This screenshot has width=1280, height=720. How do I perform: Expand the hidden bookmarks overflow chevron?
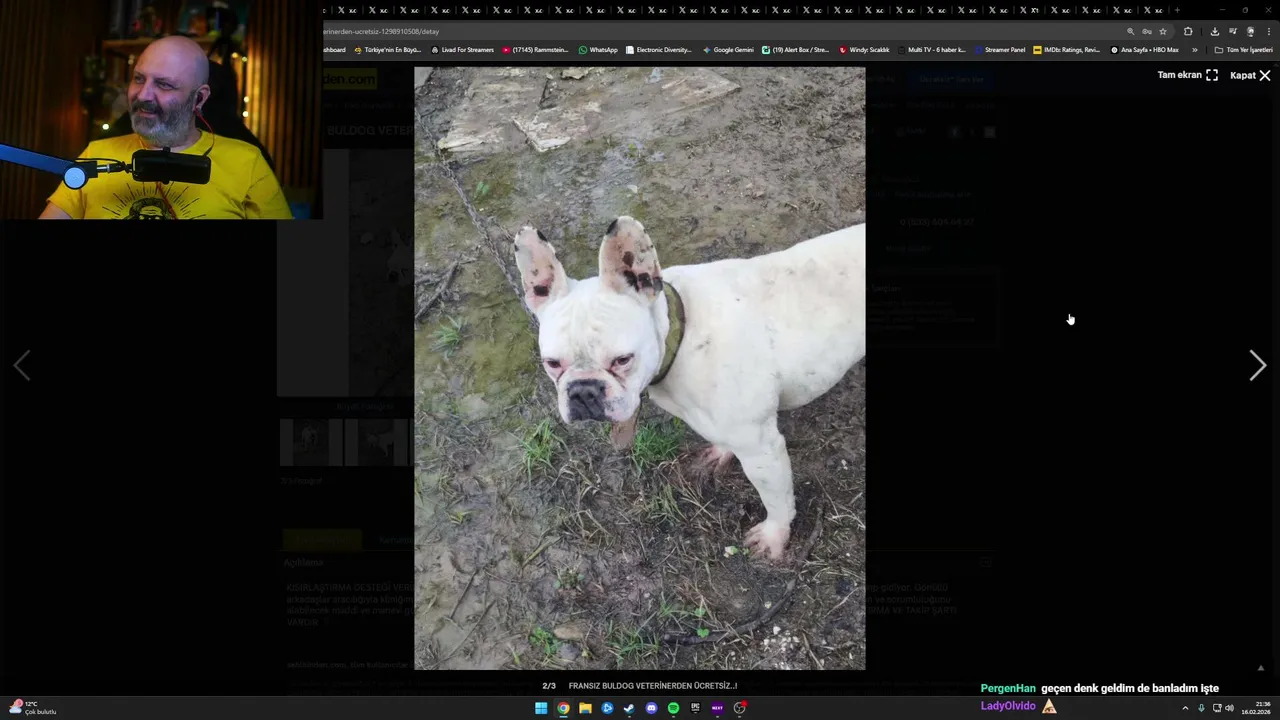pos(1194,49)
